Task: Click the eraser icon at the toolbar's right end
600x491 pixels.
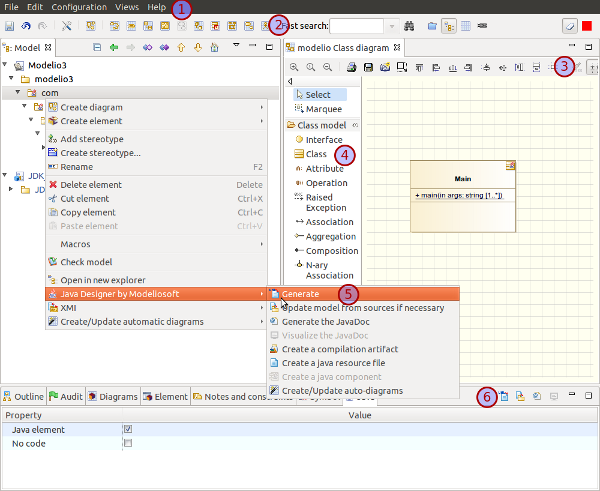Action: [570, 26]
